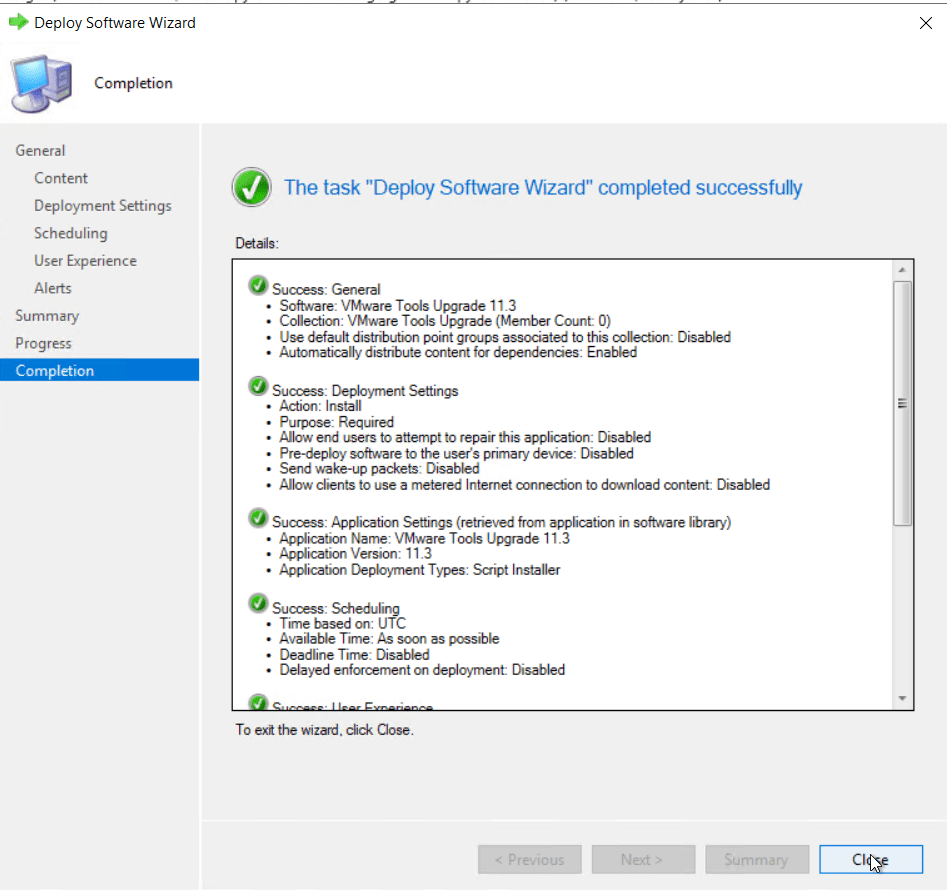Screen dimensions: 947x890
Task: Open the User Experience page
Action: tap(85, 260)
